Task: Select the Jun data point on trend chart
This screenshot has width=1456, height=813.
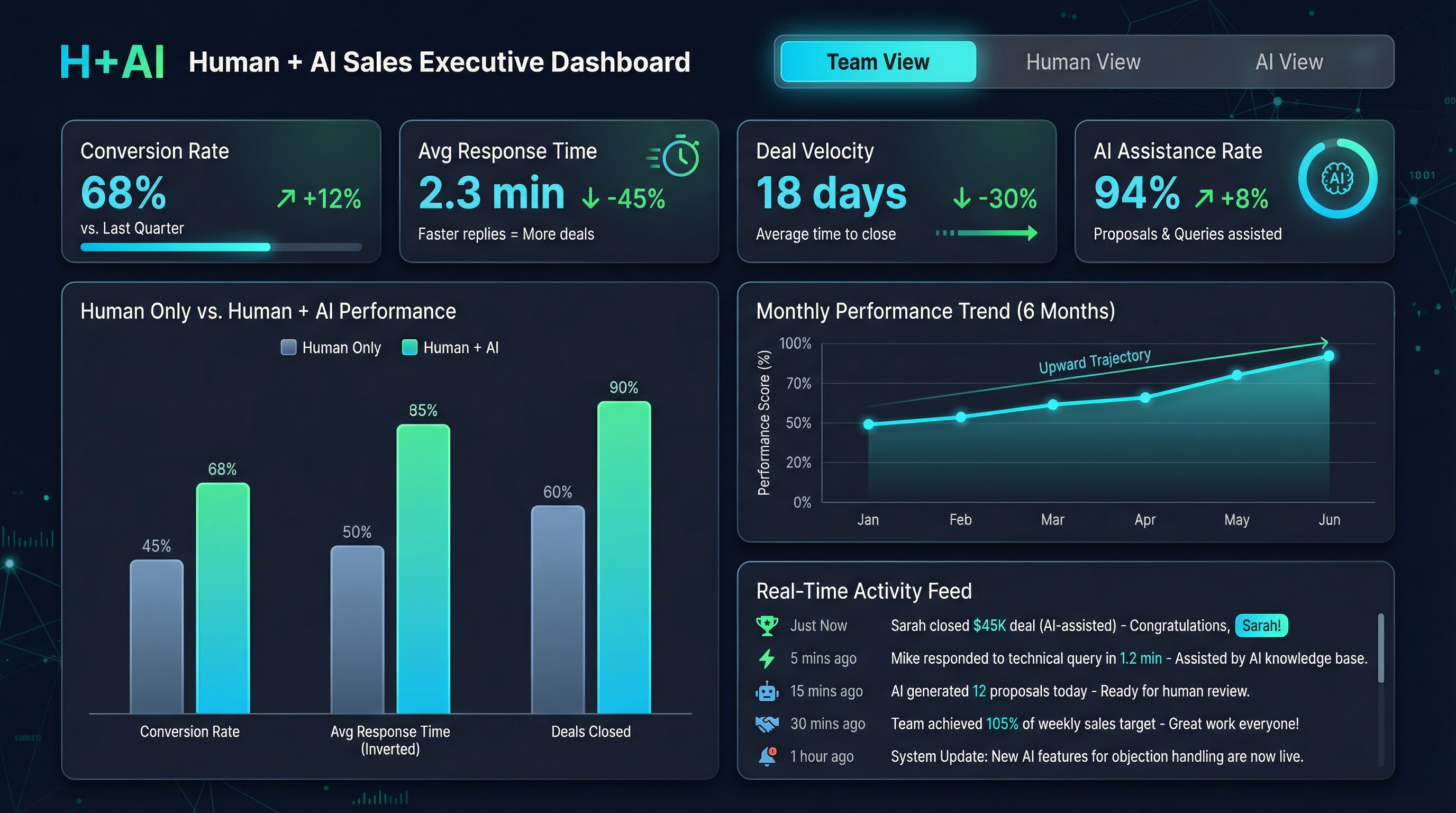Action: [1328, 356]
